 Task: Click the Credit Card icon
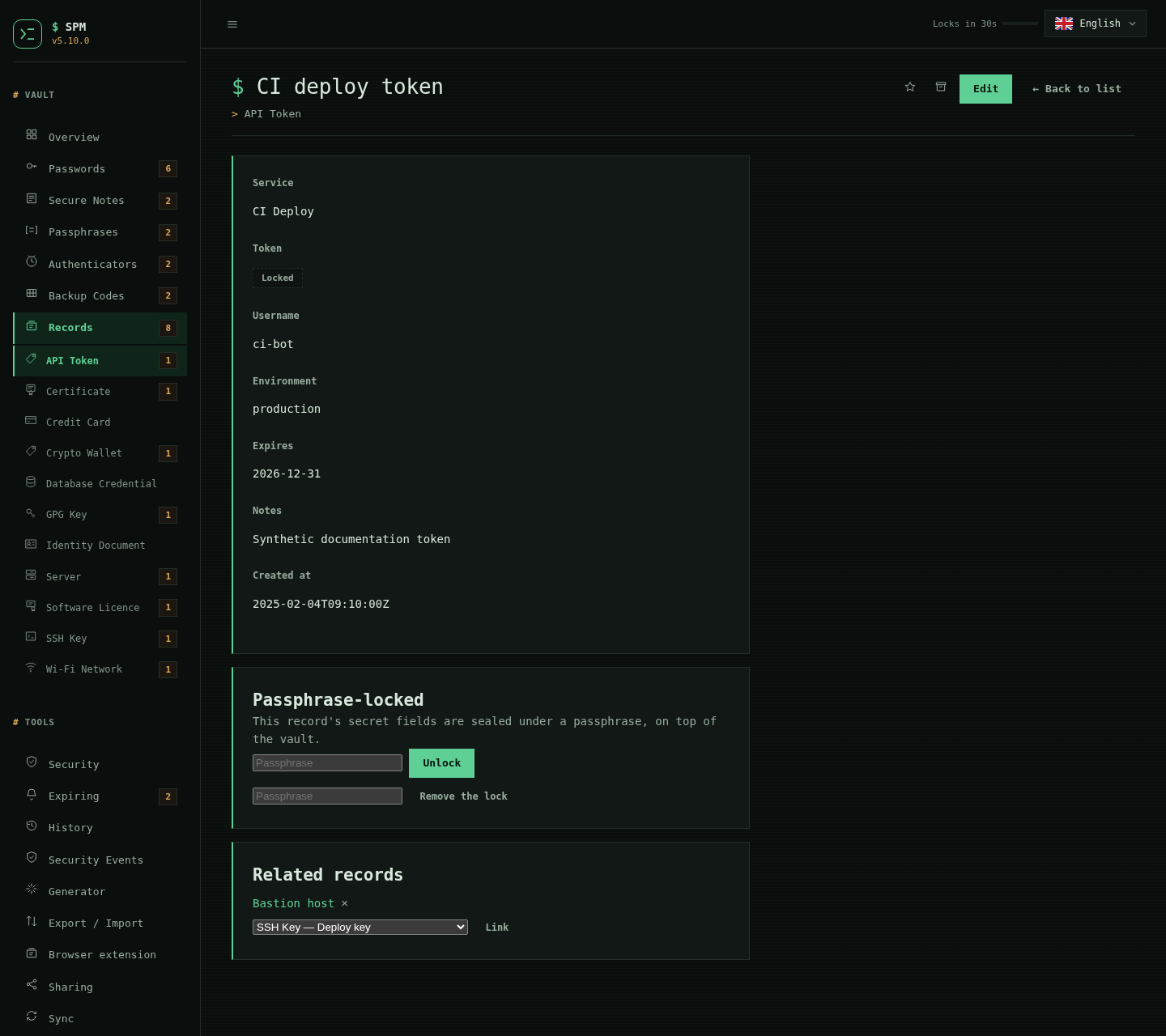coord(31,421)
